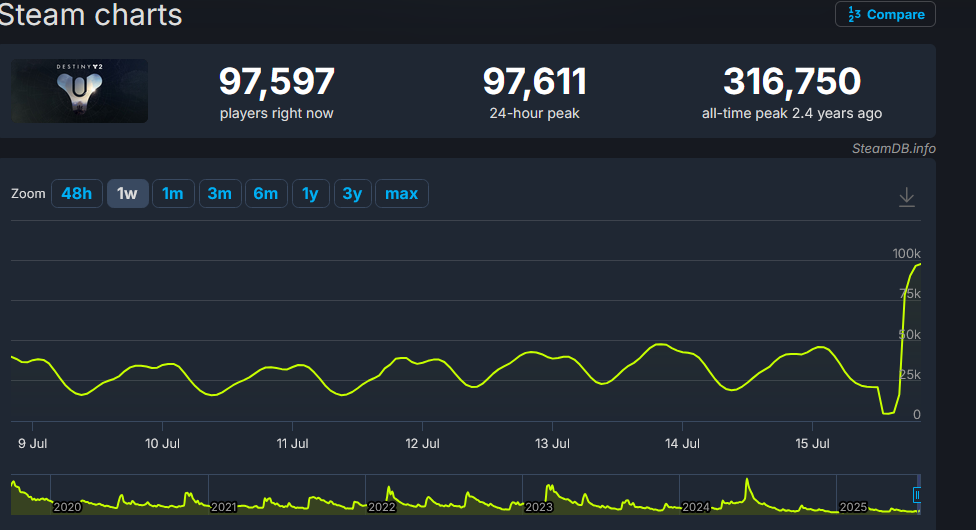
Task: Open the chart download menu icon
Action: [907, 197]
